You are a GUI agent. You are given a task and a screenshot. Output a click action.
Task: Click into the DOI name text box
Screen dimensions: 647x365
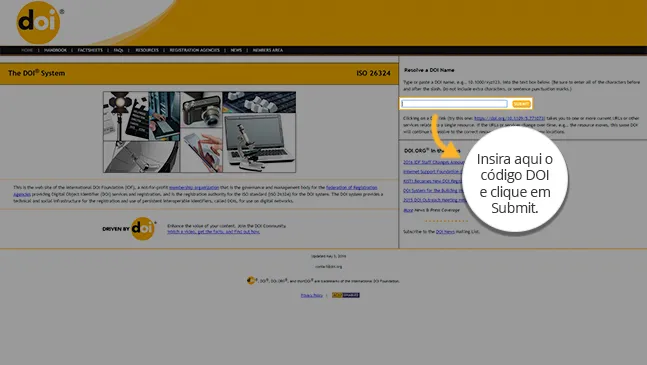pos(454,104)
